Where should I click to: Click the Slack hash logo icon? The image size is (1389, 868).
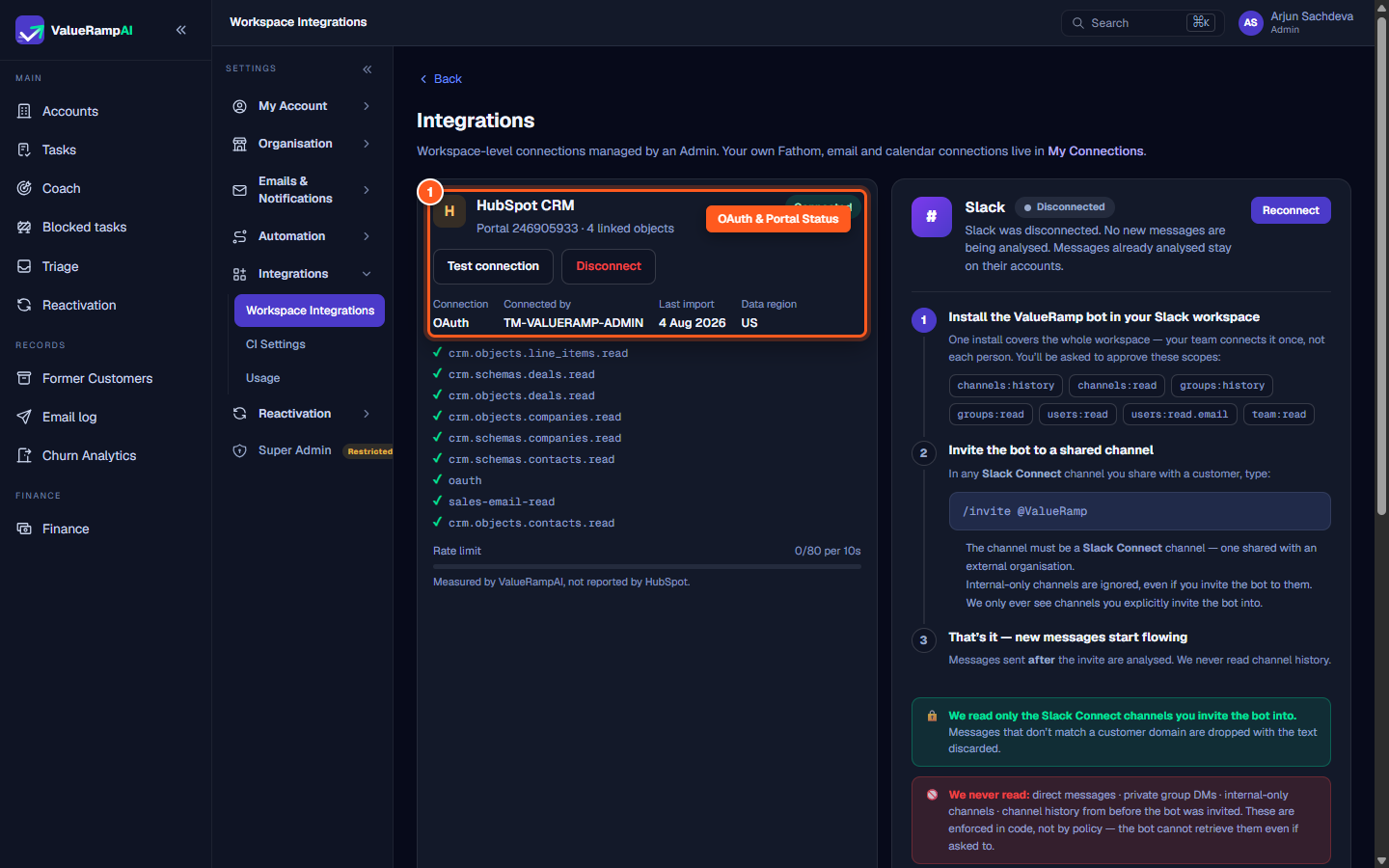(x=932, y=217)
